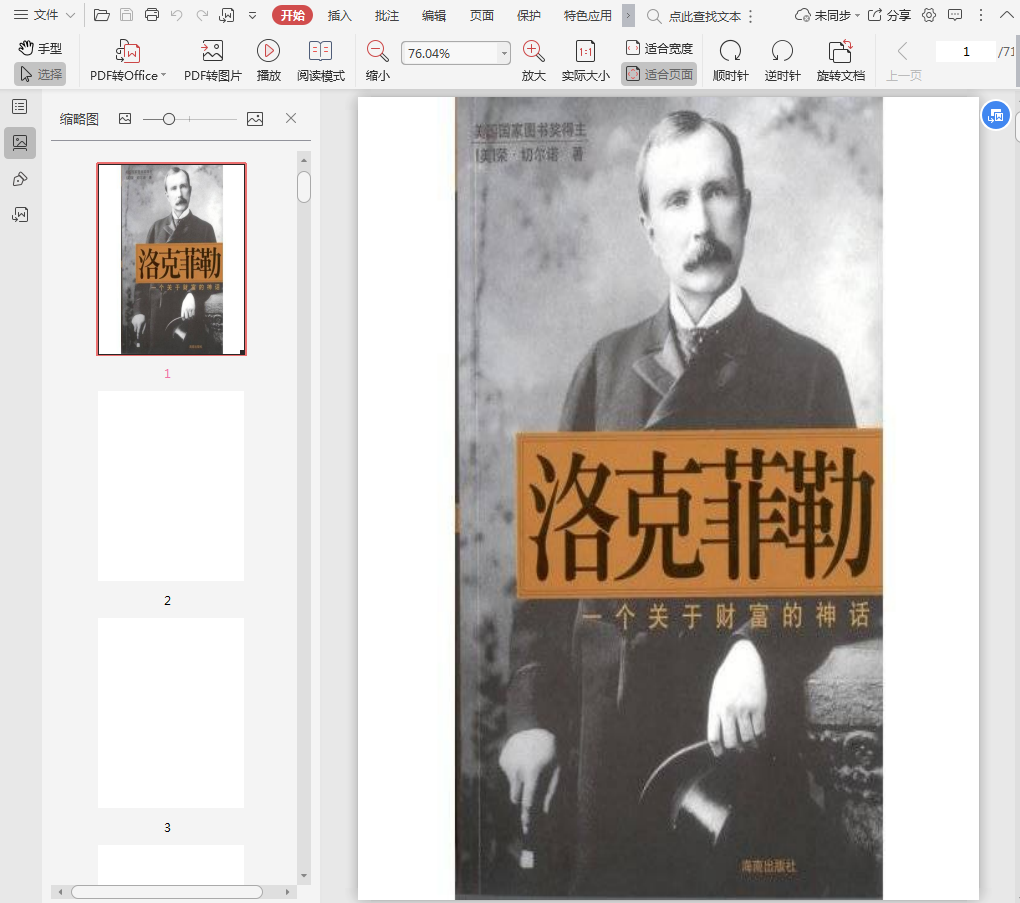Open the bookmarks outline sidebar icon
1020x903 pixels.
(x=20, y=107)
